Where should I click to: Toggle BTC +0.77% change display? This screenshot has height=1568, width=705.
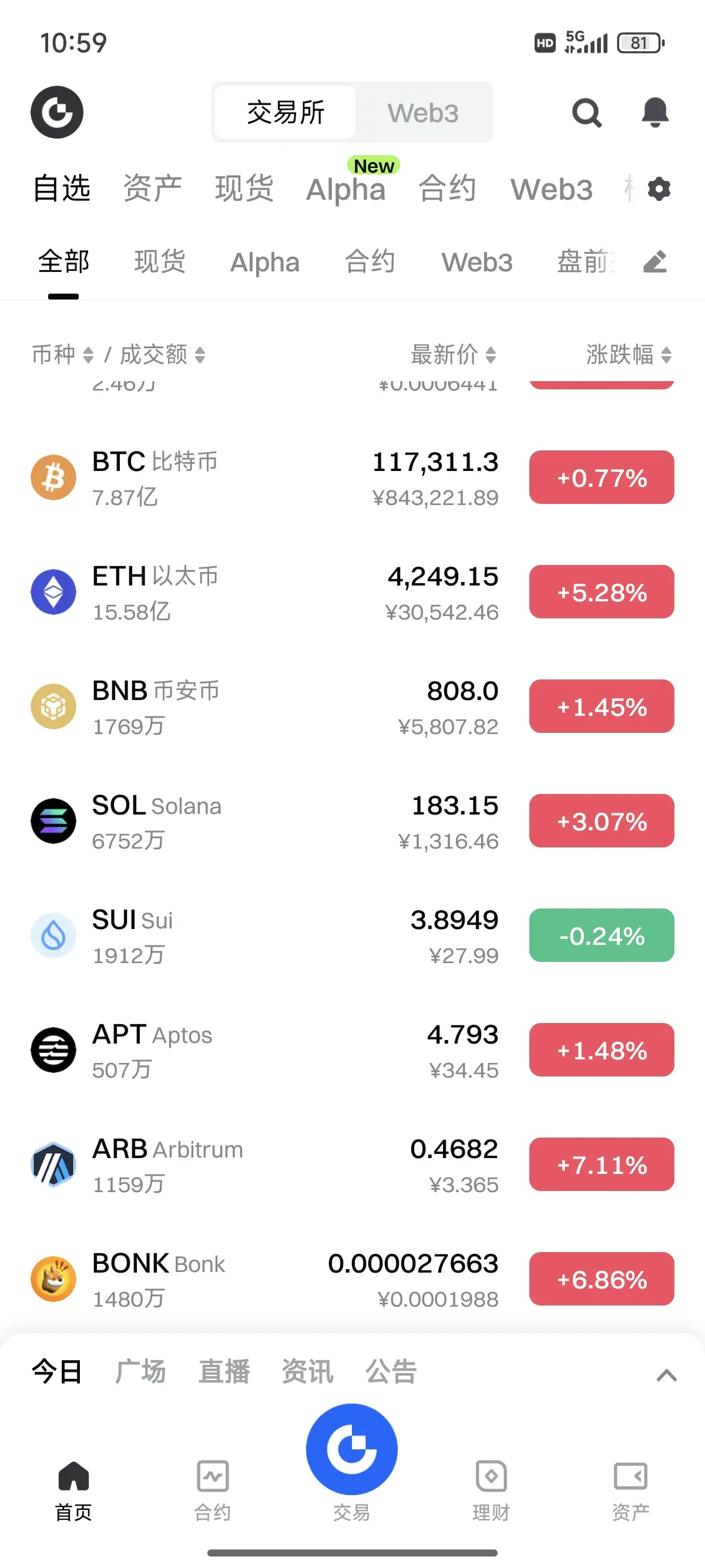point(602,477)
